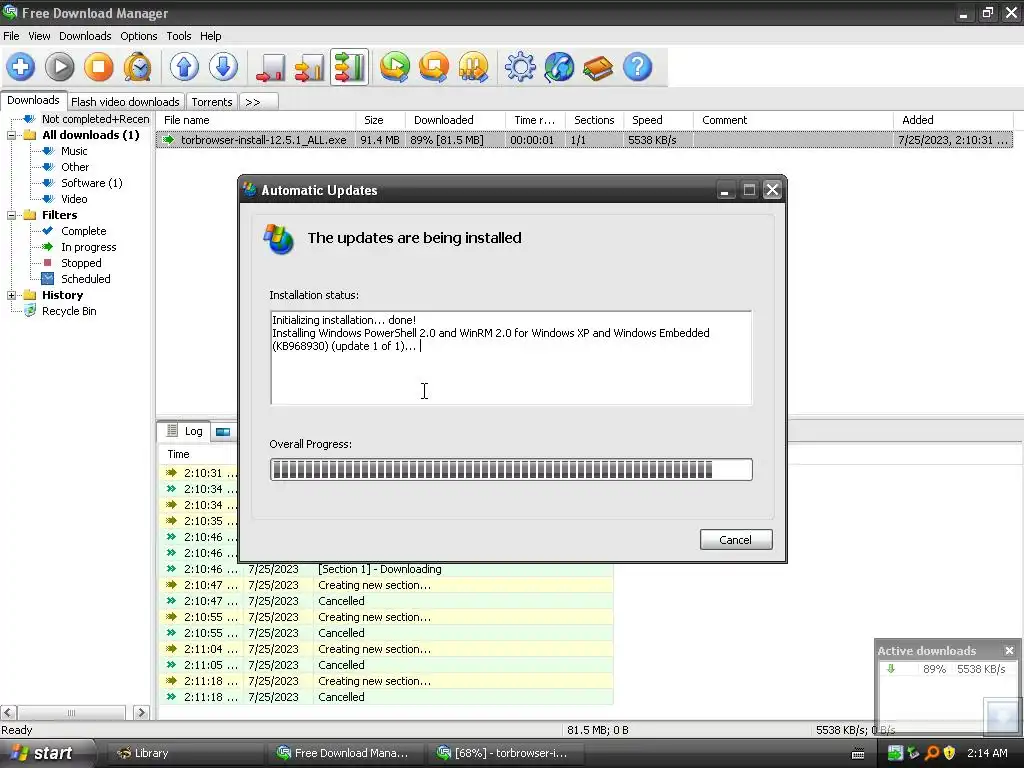Open the Tools menu
Image resolution: width=1024 pixels, height=768 pixels.
pyautogui.click(x=178, y=36)
